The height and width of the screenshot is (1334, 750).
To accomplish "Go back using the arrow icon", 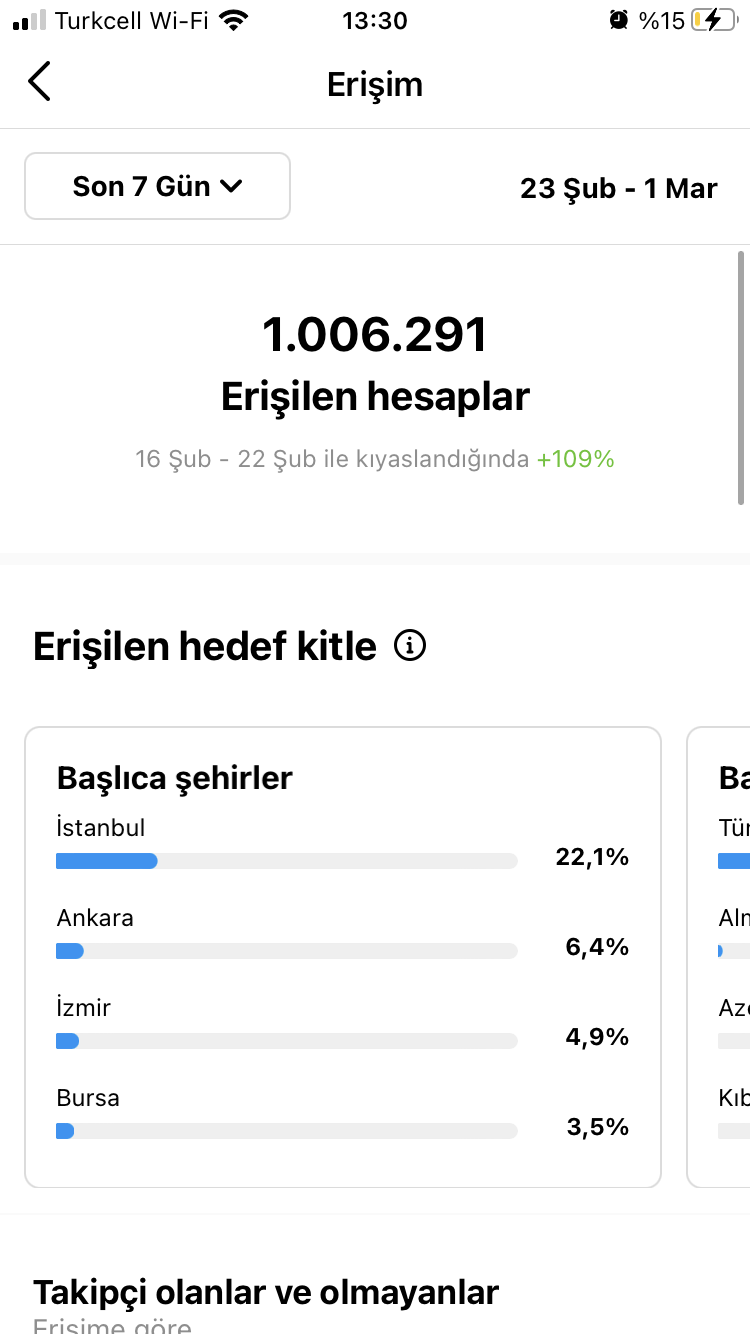I will pyautogui.click(x=39, y=82).
